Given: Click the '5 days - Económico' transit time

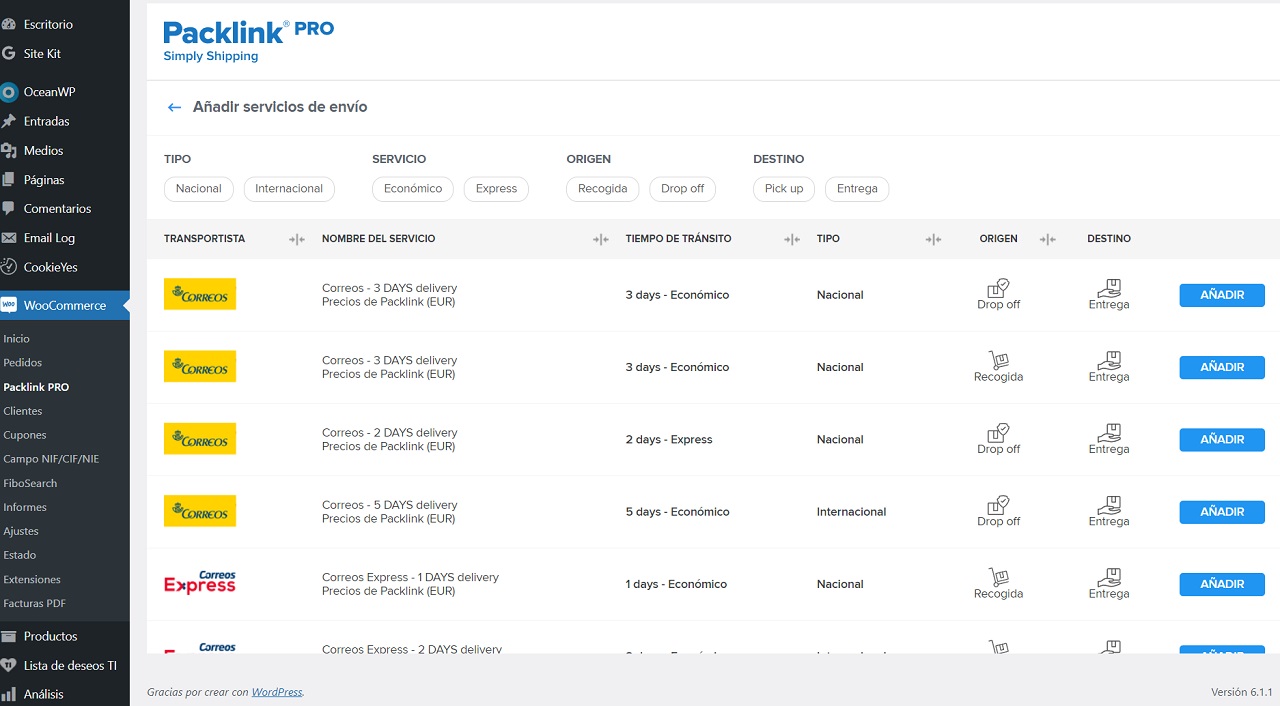Looking at the screenshot, I should tap(678, 512).
